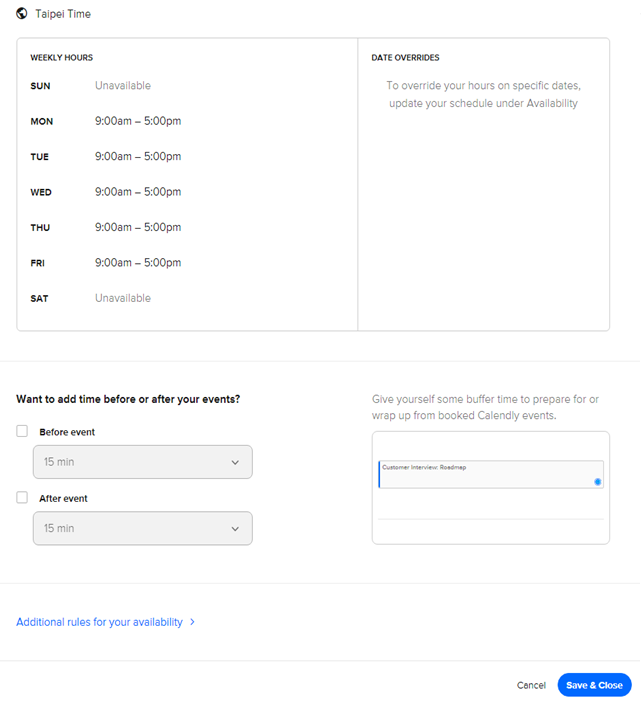Click Save & Close
641x716 pixels.
pos(594,685)
